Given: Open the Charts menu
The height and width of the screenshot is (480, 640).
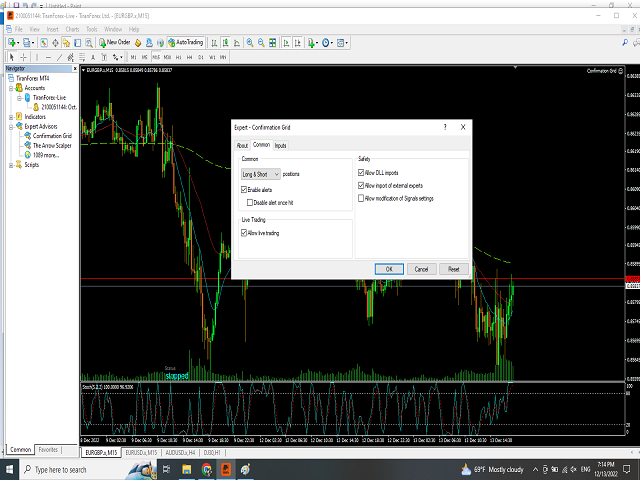Looking at the screenshot, I should [x=72, y=29].
